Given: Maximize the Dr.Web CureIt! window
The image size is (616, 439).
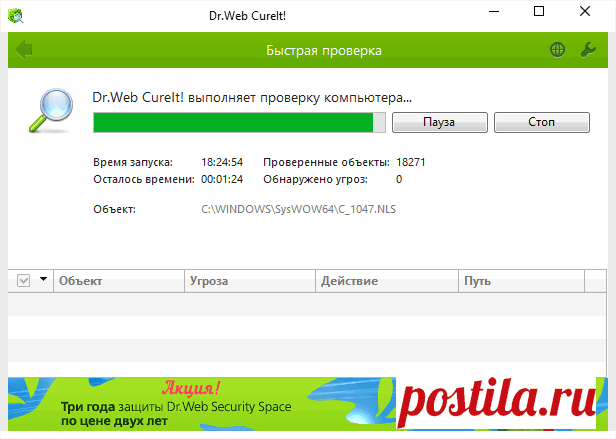Looking at the screenshot, I should coord(539,11).
